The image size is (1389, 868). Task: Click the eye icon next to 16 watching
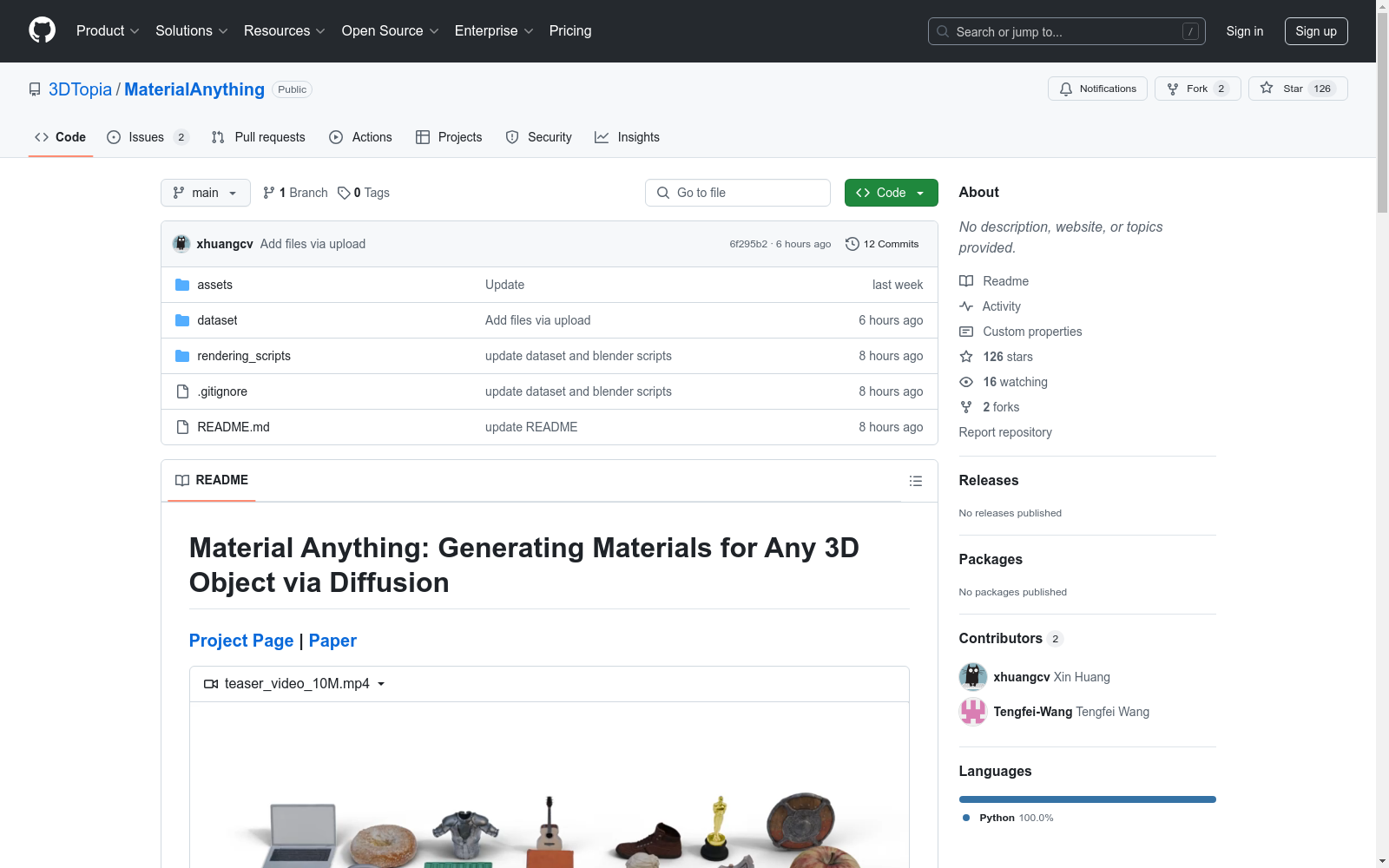tap(966, 382)
